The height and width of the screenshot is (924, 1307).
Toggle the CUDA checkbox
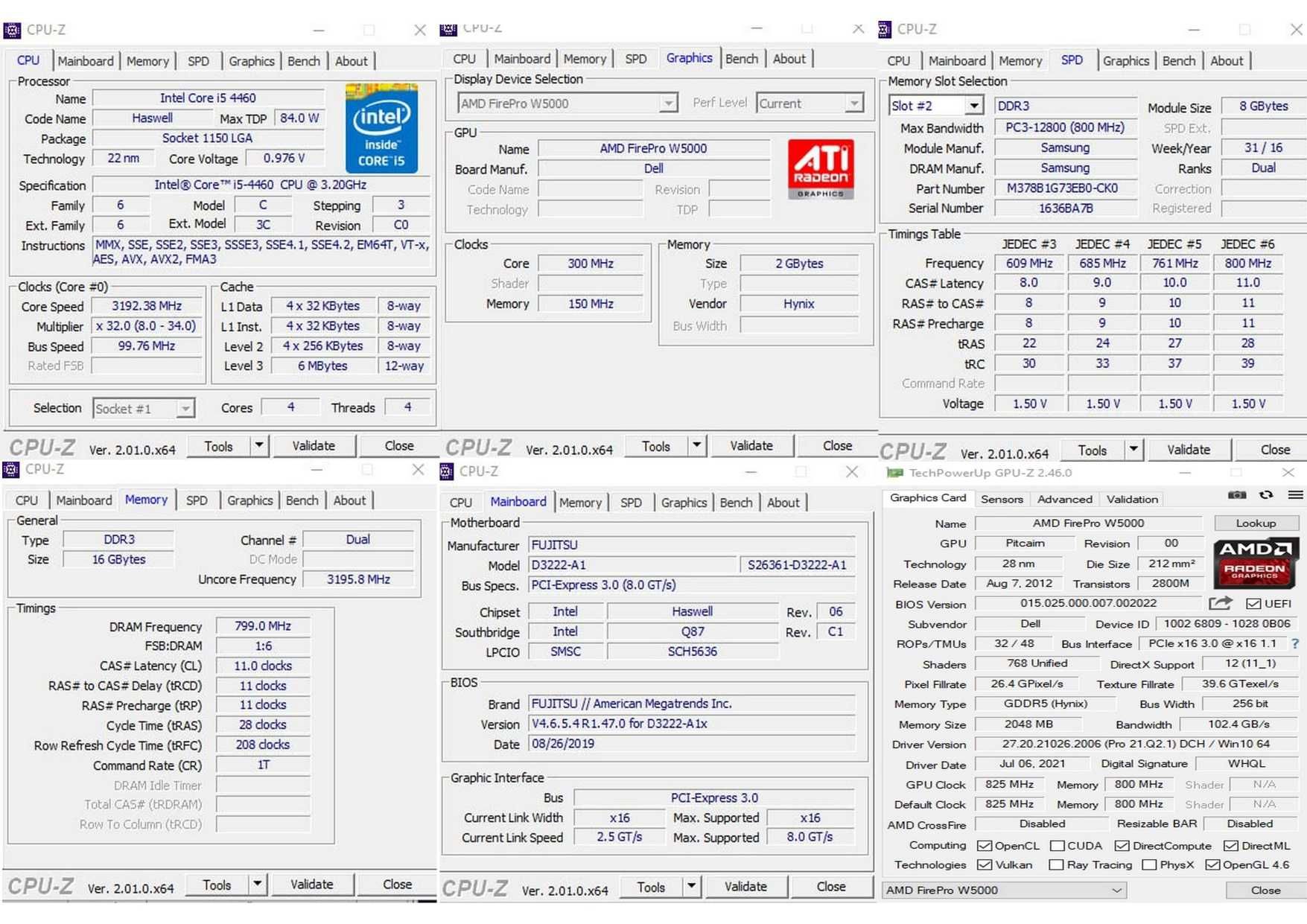(1057, 845)
